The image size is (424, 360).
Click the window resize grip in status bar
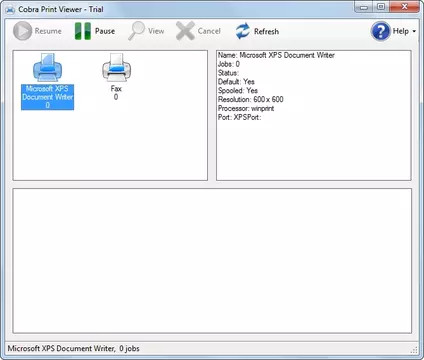tap(414, 350)
